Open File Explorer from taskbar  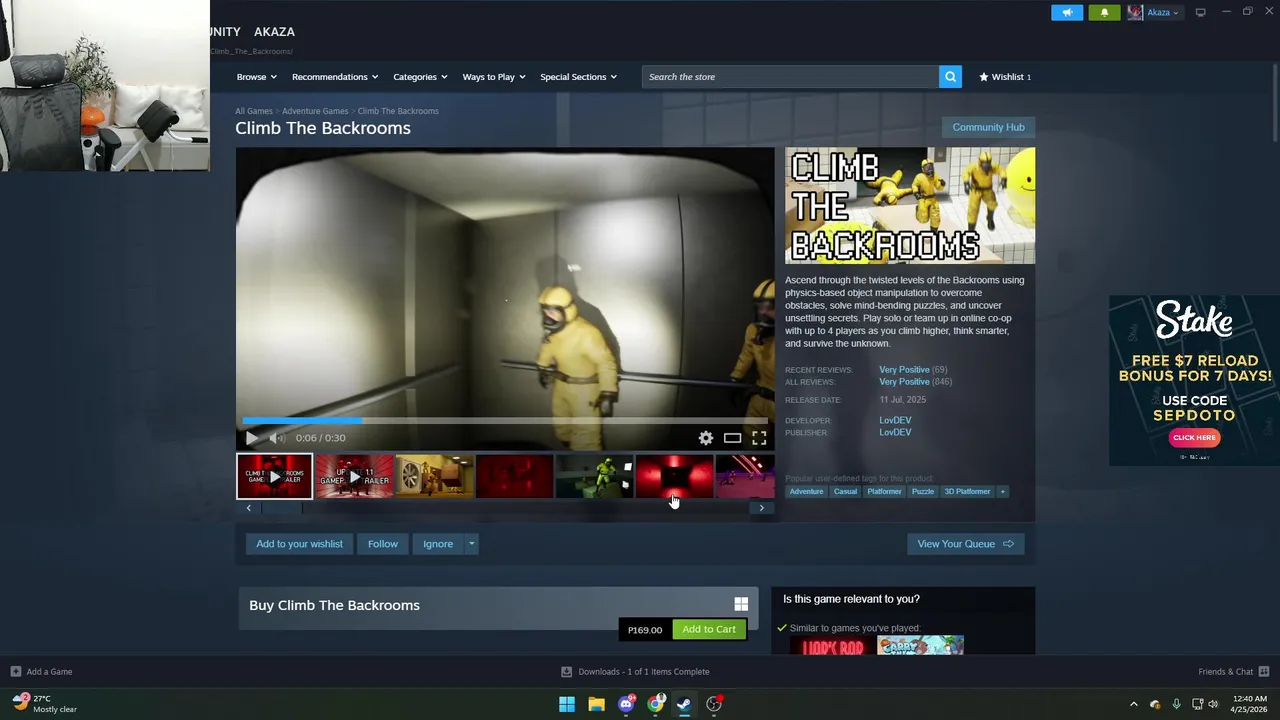596,704
